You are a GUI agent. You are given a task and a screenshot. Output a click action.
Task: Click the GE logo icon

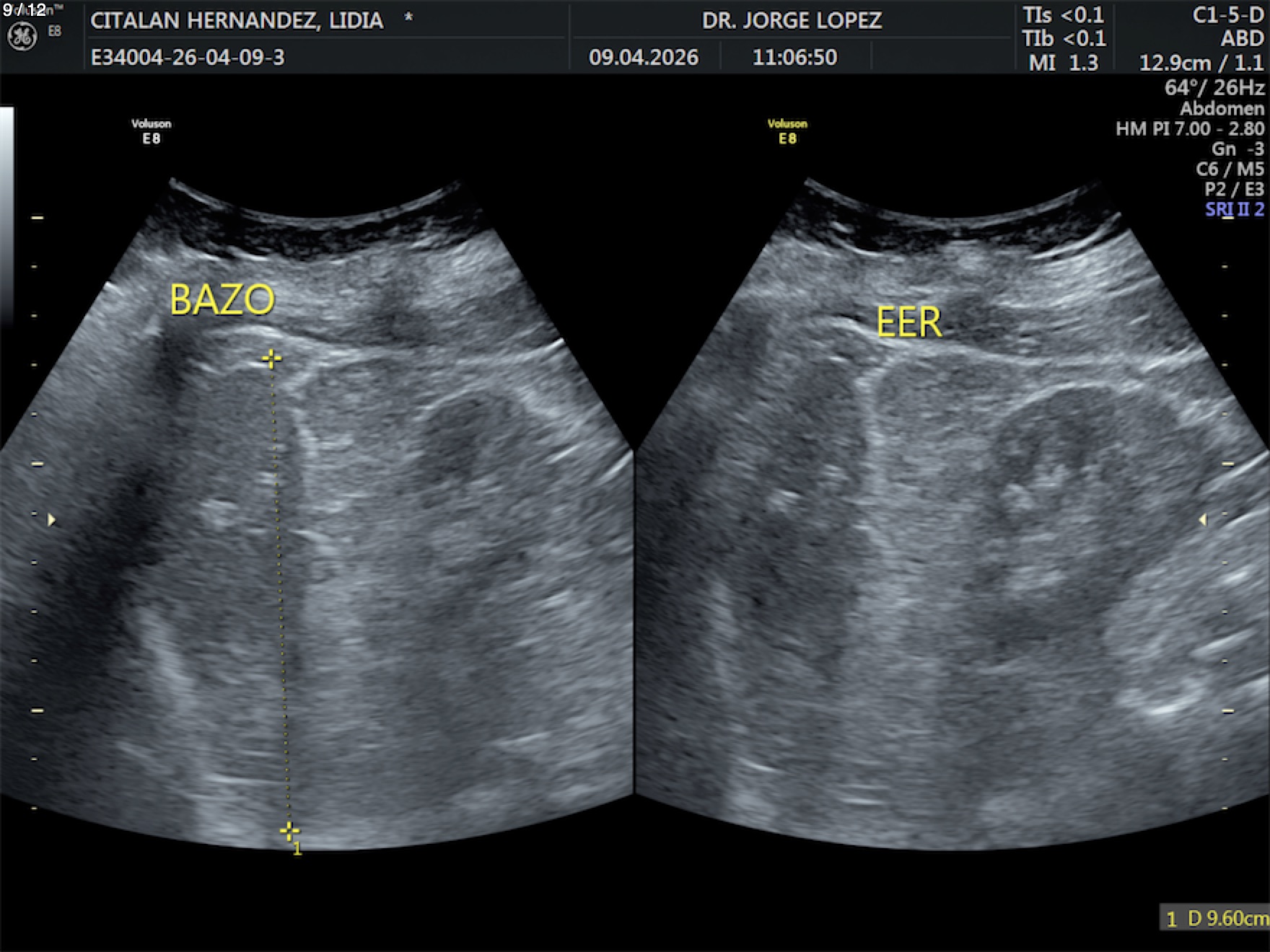(x=22, y=37)
